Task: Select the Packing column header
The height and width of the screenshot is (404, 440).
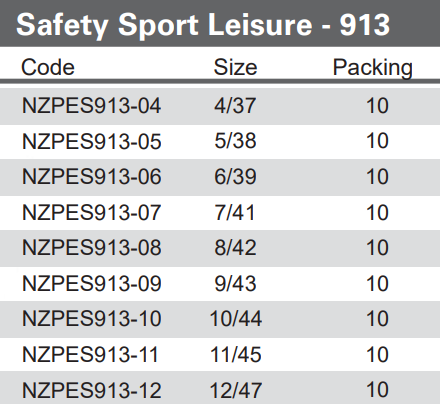Action: coord(373,68)
